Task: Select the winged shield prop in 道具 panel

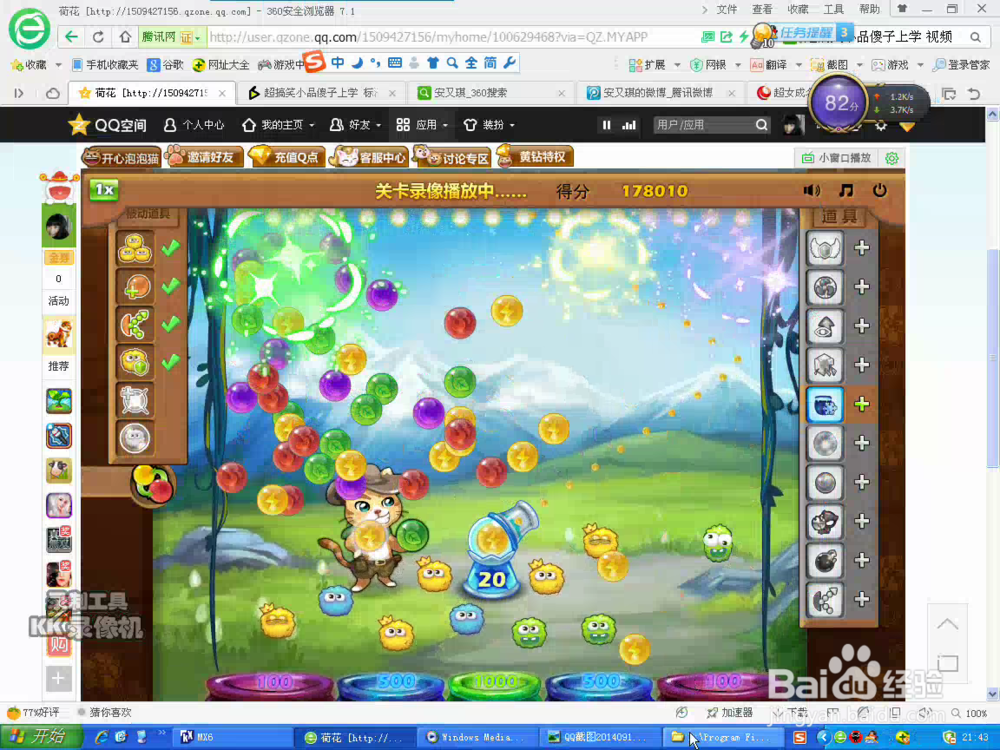Action: [x=825, y=249]
